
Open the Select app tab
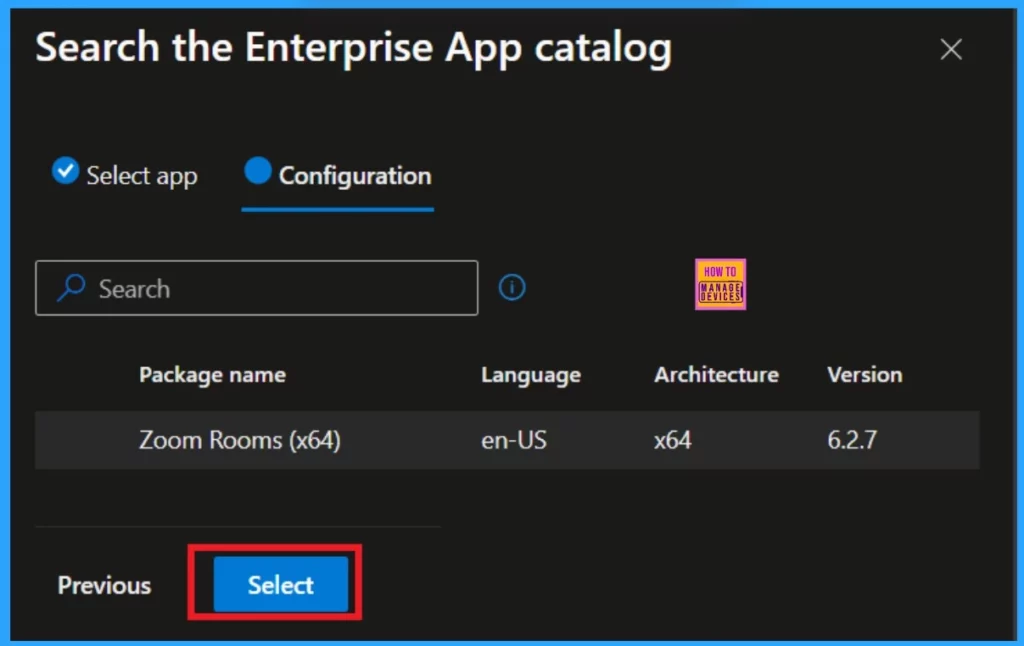pyautogui.click(x=125, y=175)
